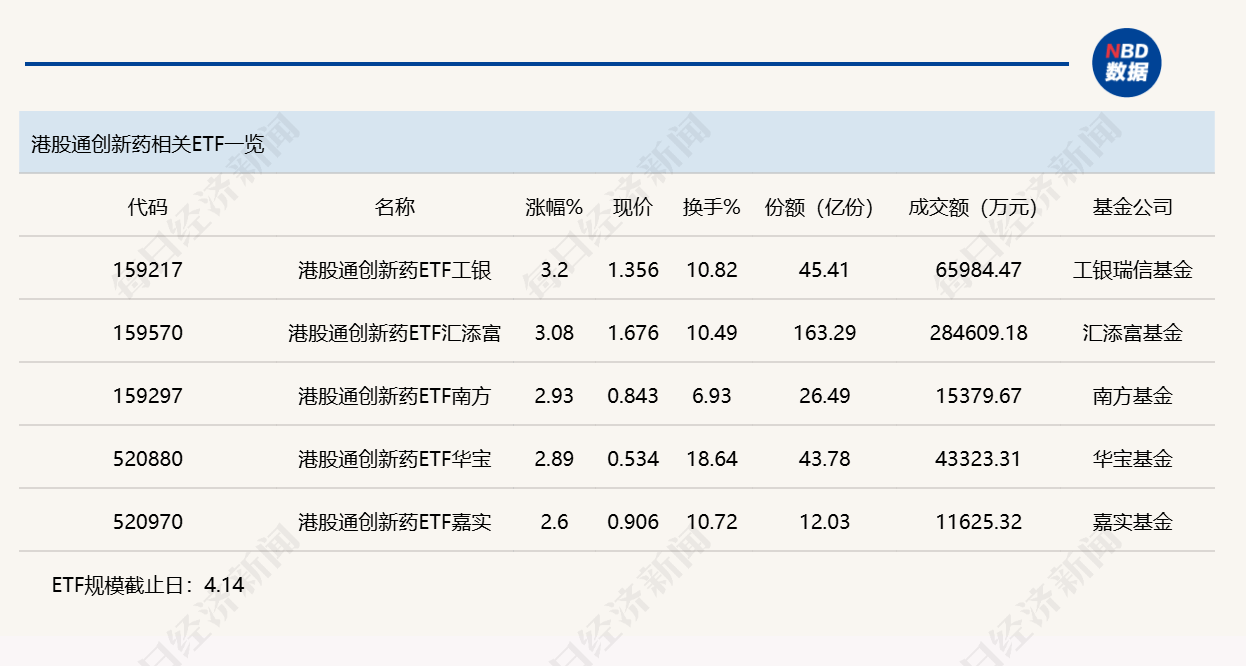This screenshot has height=666, width=1246.
Task: Click the 名称 column header
Action: pyautogui.click(x=394, y=207)
